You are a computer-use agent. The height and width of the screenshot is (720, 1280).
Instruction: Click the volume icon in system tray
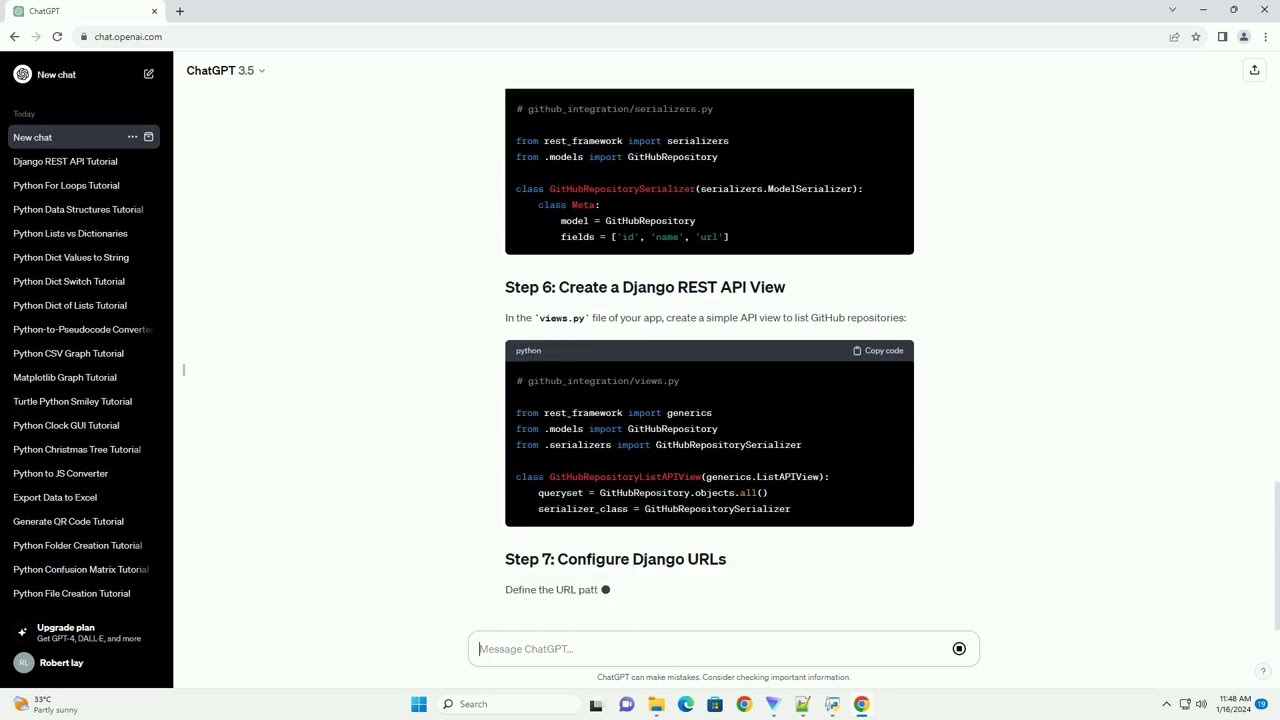[x=1201, y=704]
